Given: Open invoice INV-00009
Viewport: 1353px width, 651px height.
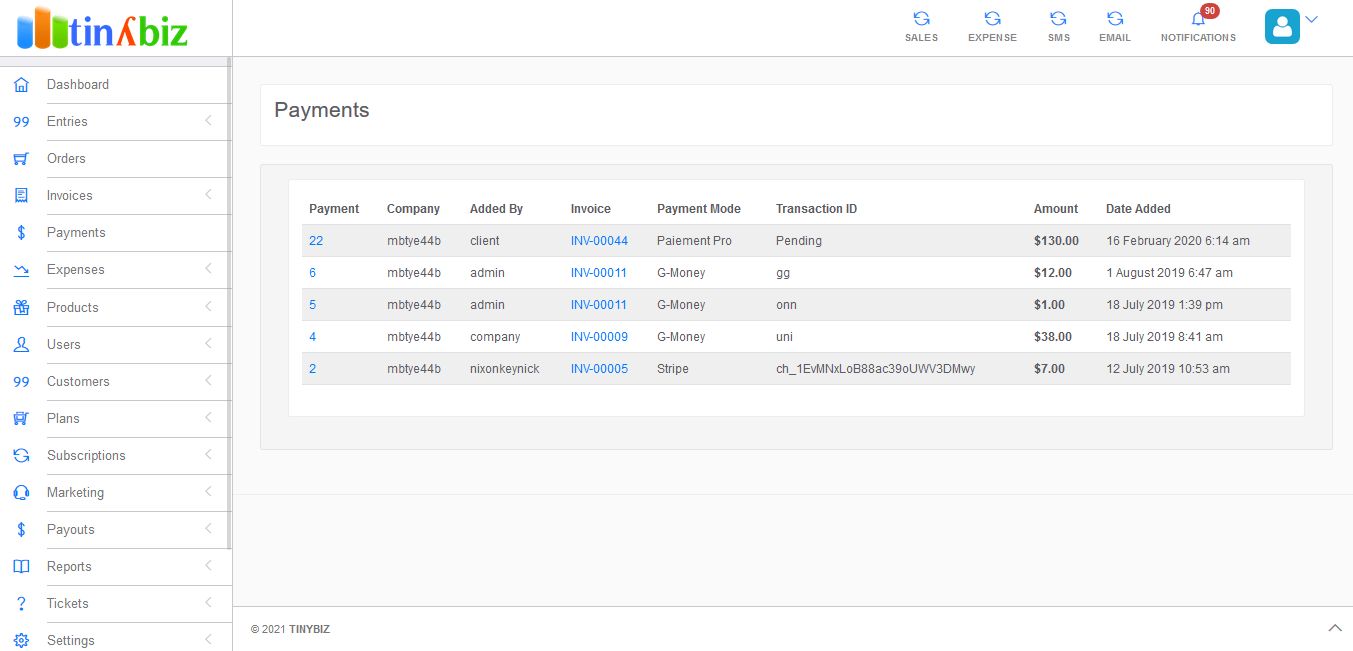Looking at the screenshot, I should [599, 337].
